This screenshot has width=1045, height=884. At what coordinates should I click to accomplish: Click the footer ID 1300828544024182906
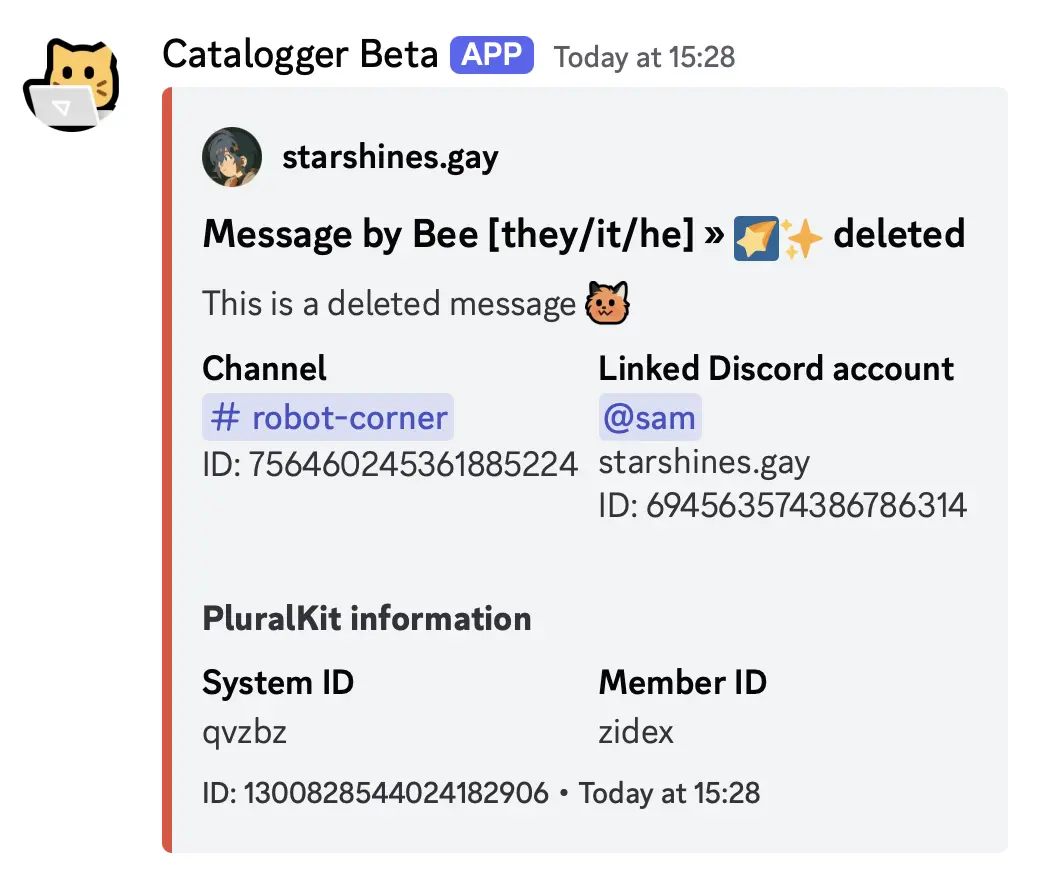pyautogui.click(x=375, y=794)
